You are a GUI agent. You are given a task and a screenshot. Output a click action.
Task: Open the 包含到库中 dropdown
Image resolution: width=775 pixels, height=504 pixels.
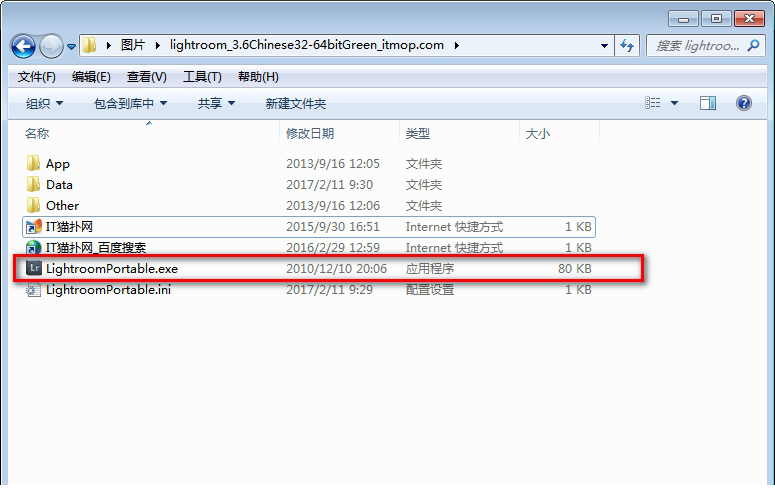[130, 103]
